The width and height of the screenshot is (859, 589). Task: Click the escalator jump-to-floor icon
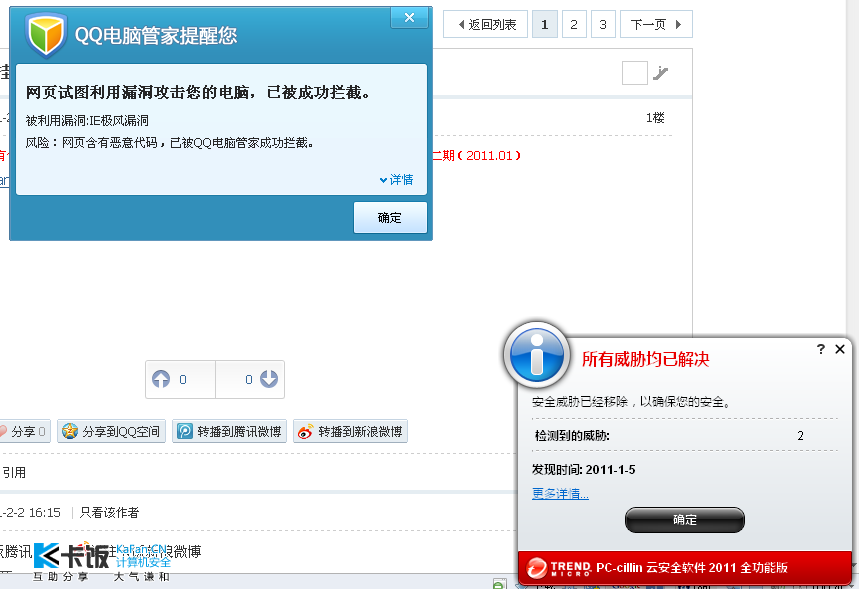[x=661, y=73]
